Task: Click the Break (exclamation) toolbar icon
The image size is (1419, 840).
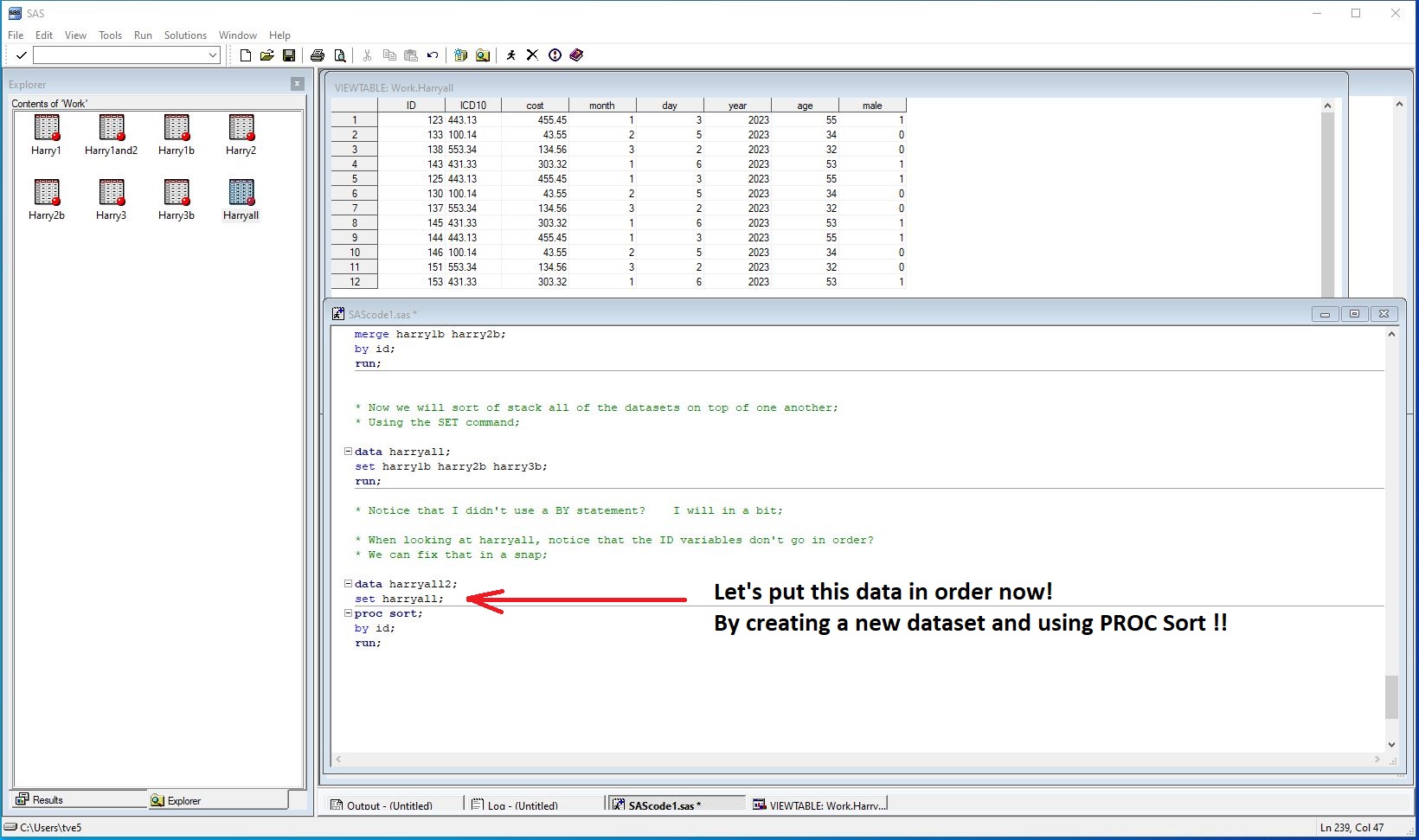Action: pos(555,55)
